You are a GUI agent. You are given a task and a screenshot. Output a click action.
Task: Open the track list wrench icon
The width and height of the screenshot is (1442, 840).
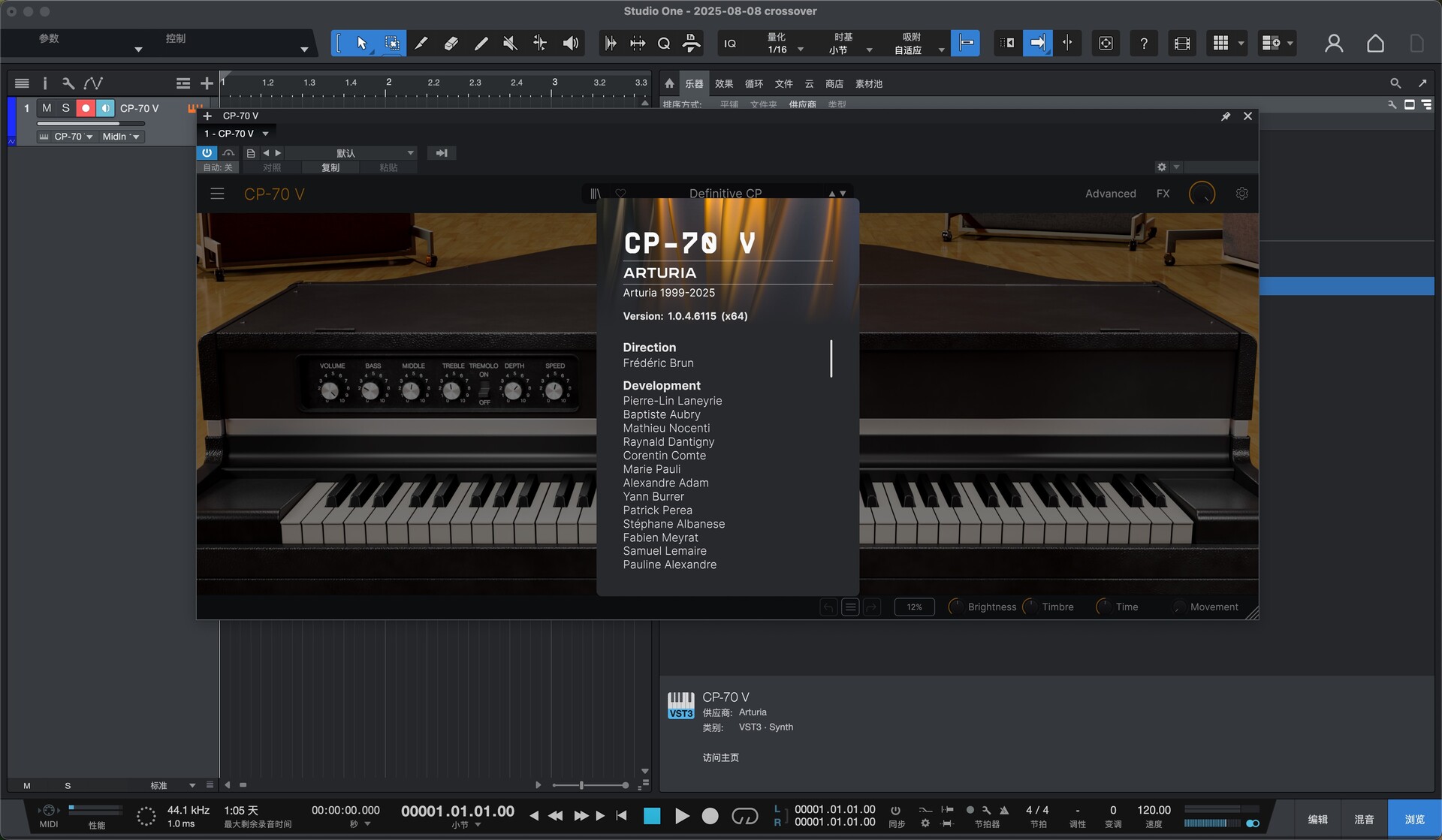(x=68, y=83)
